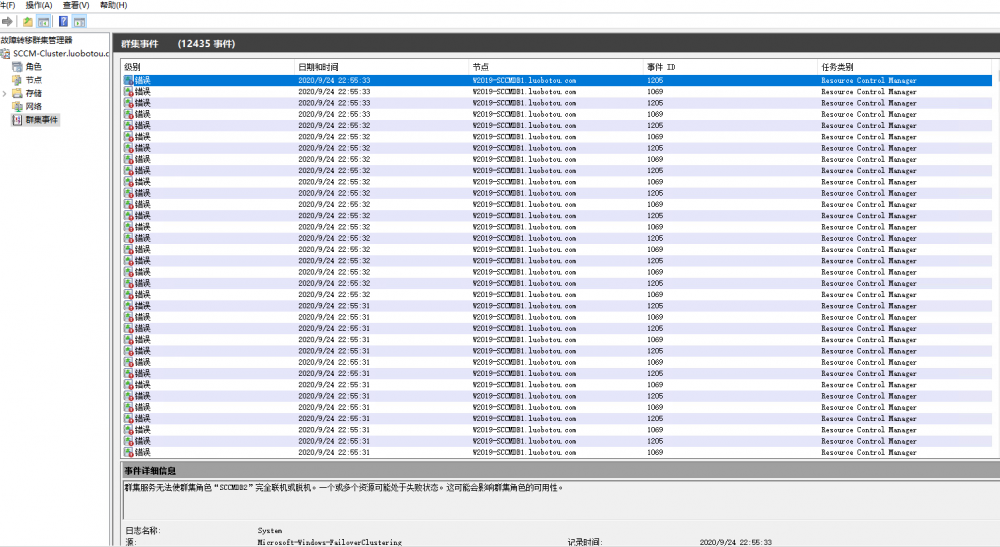Select 群集事件 (Cluster Events) in tree

click(x=41, y=119)
